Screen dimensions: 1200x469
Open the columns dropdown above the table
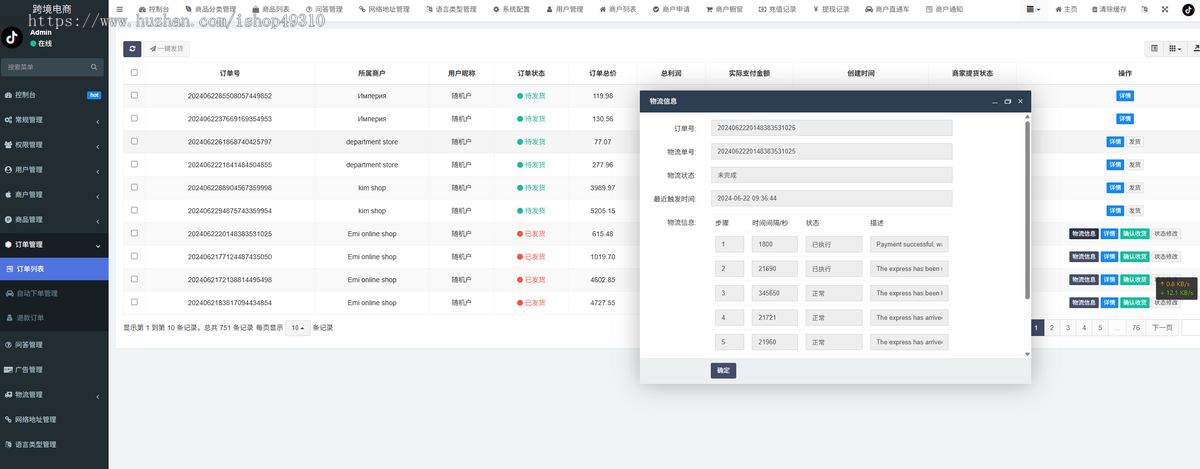click(1177, 48)
